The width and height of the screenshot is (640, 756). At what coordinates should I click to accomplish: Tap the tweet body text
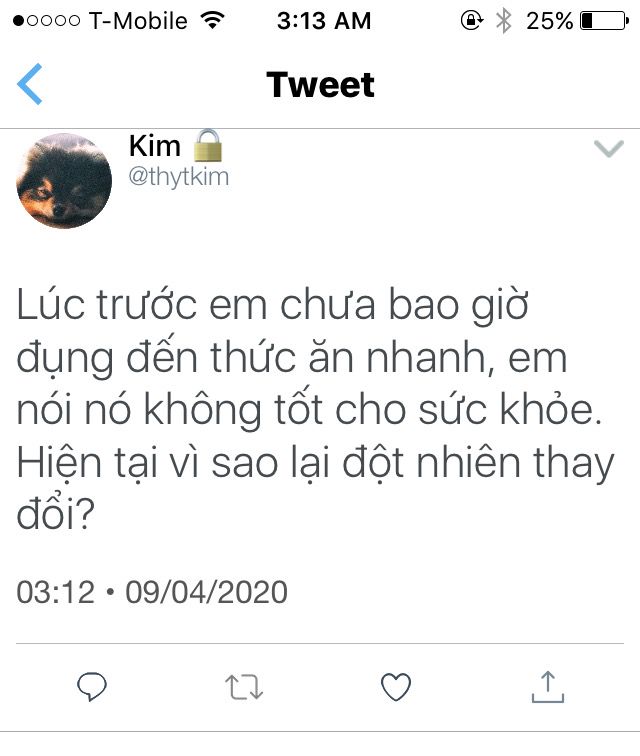click(x=316, y=409)
